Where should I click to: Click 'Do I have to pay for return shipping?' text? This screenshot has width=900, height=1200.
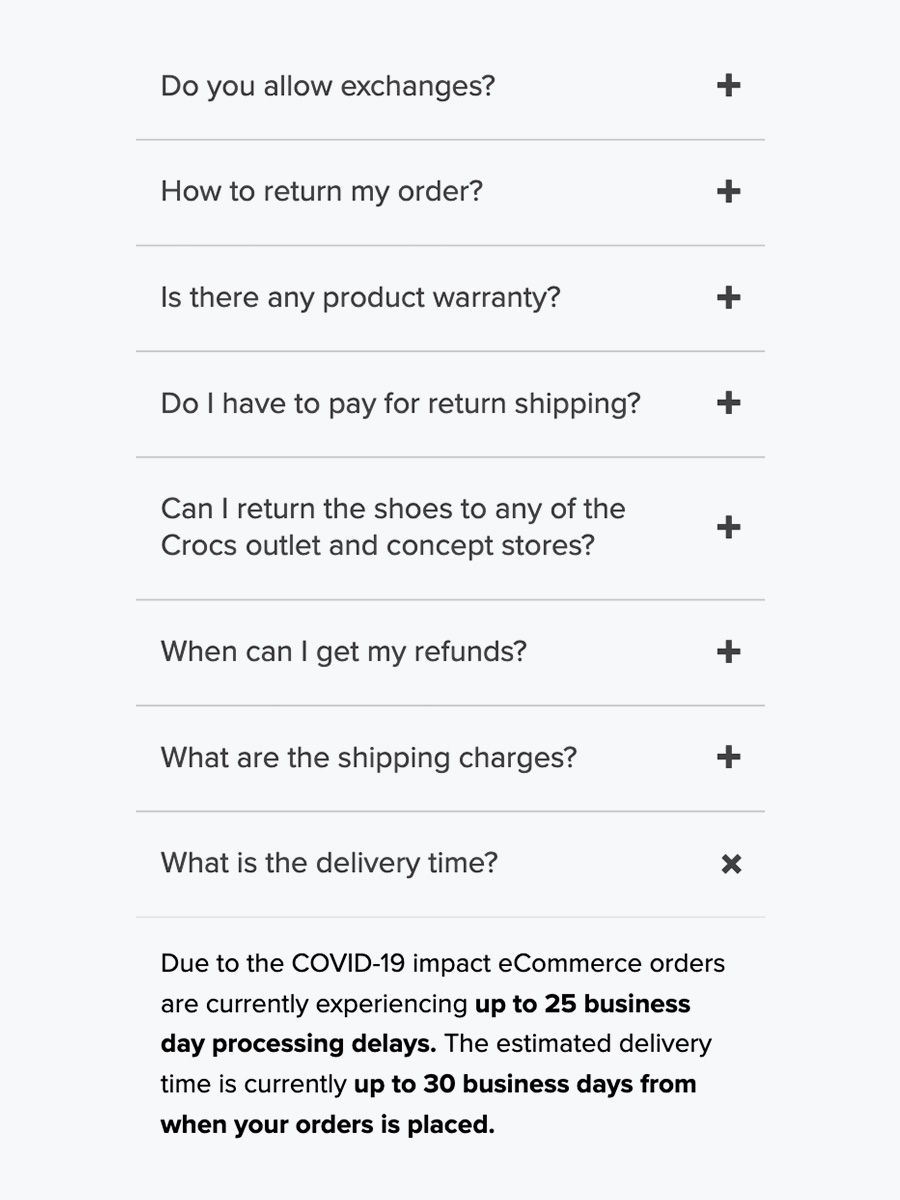tap(400, 403)
